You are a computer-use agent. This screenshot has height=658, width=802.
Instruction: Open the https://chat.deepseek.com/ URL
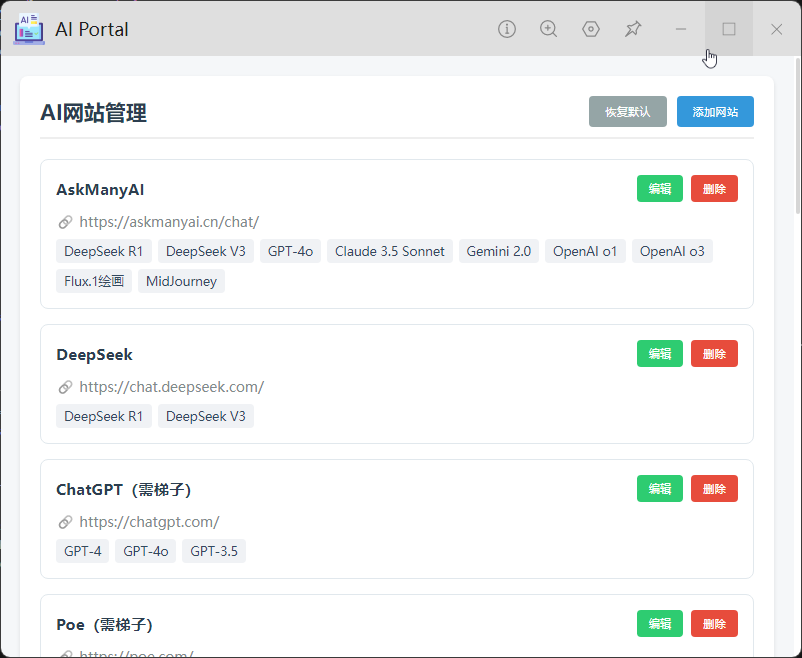pos(172,387)
